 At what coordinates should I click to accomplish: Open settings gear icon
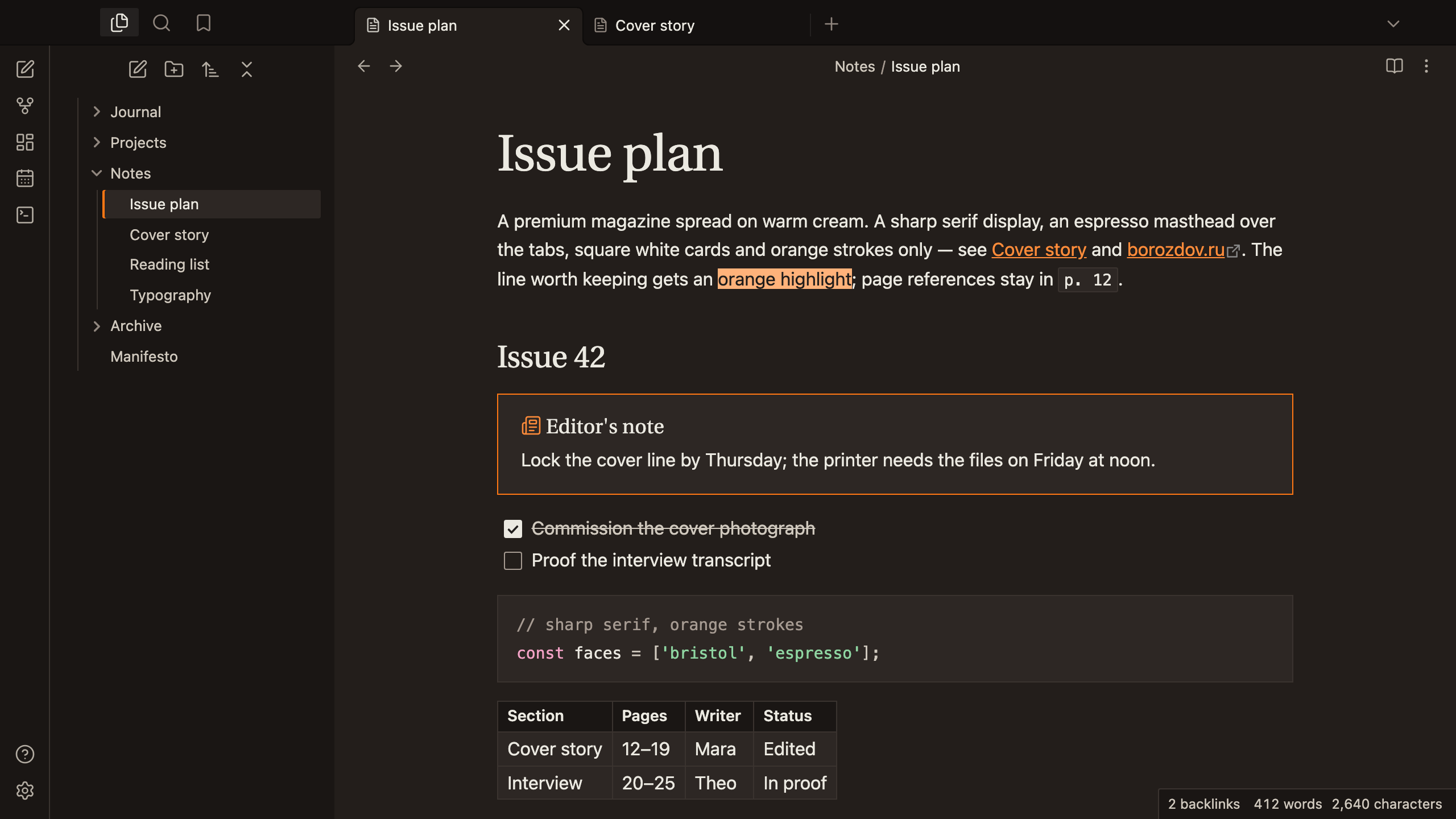pyautogui.click(x=25, y=791)
